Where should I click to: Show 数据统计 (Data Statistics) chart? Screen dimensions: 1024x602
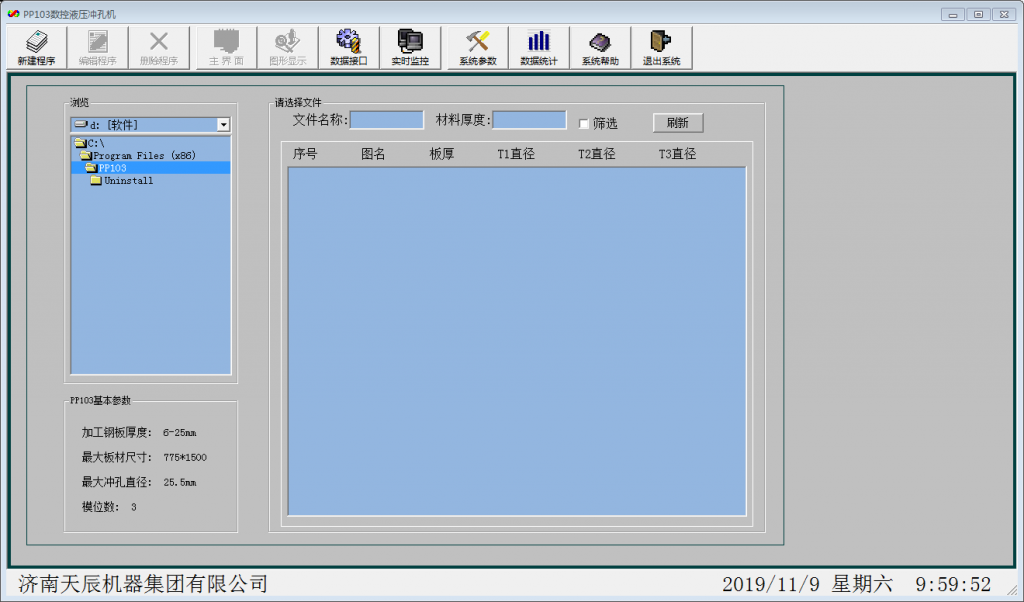[539, 47]
